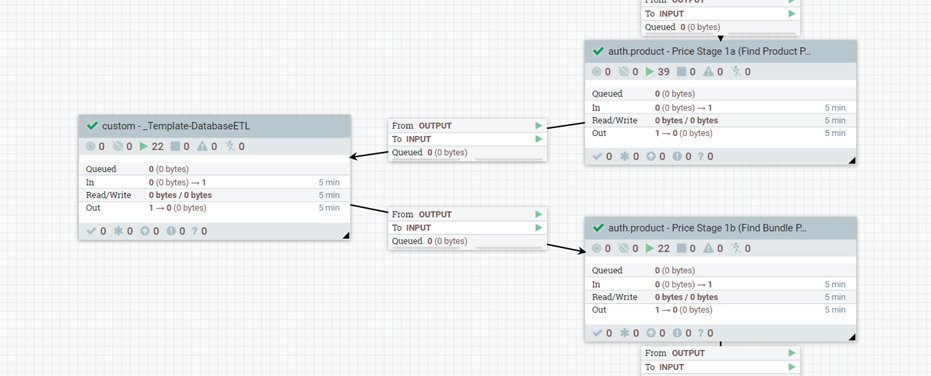Click corner triangle of custom - _Template-DatabaseETL group

tap(346, 236)
